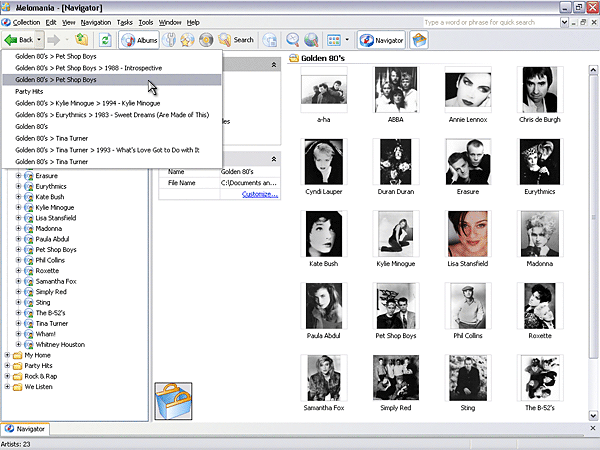Click the thumbnail list scroll down arrow
Screen dimensions: 600x450
[x=593, y=415]
